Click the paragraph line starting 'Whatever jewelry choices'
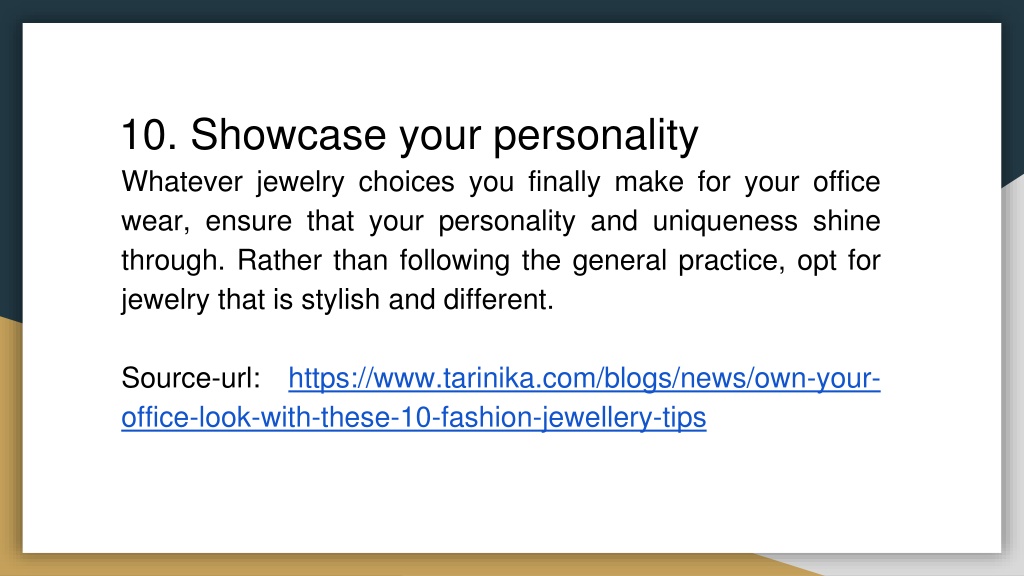 tap(501, 182)
